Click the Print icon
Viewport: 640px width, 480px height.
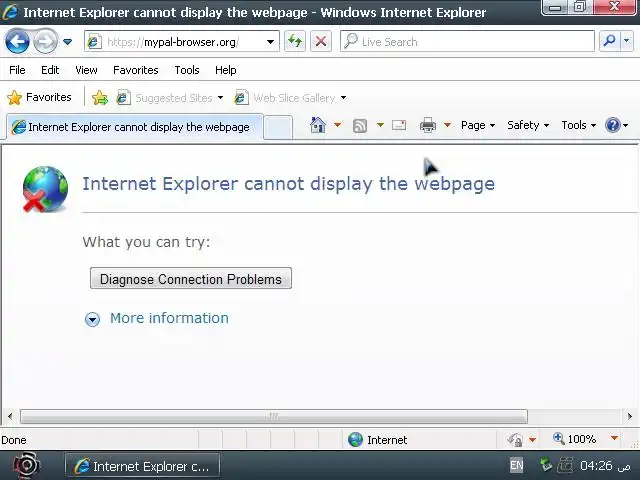(x=428, y=125)
